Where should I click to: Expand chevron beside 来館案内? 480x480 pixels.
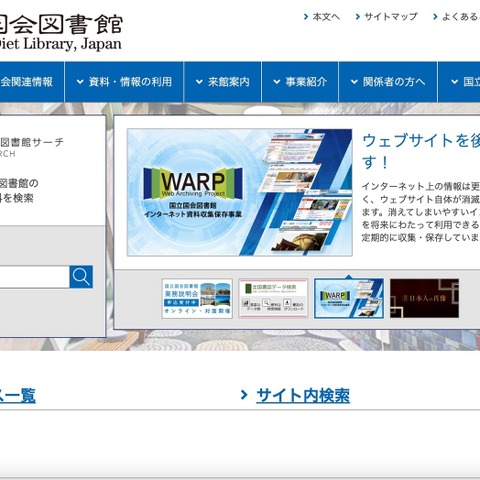click(199, 82)
